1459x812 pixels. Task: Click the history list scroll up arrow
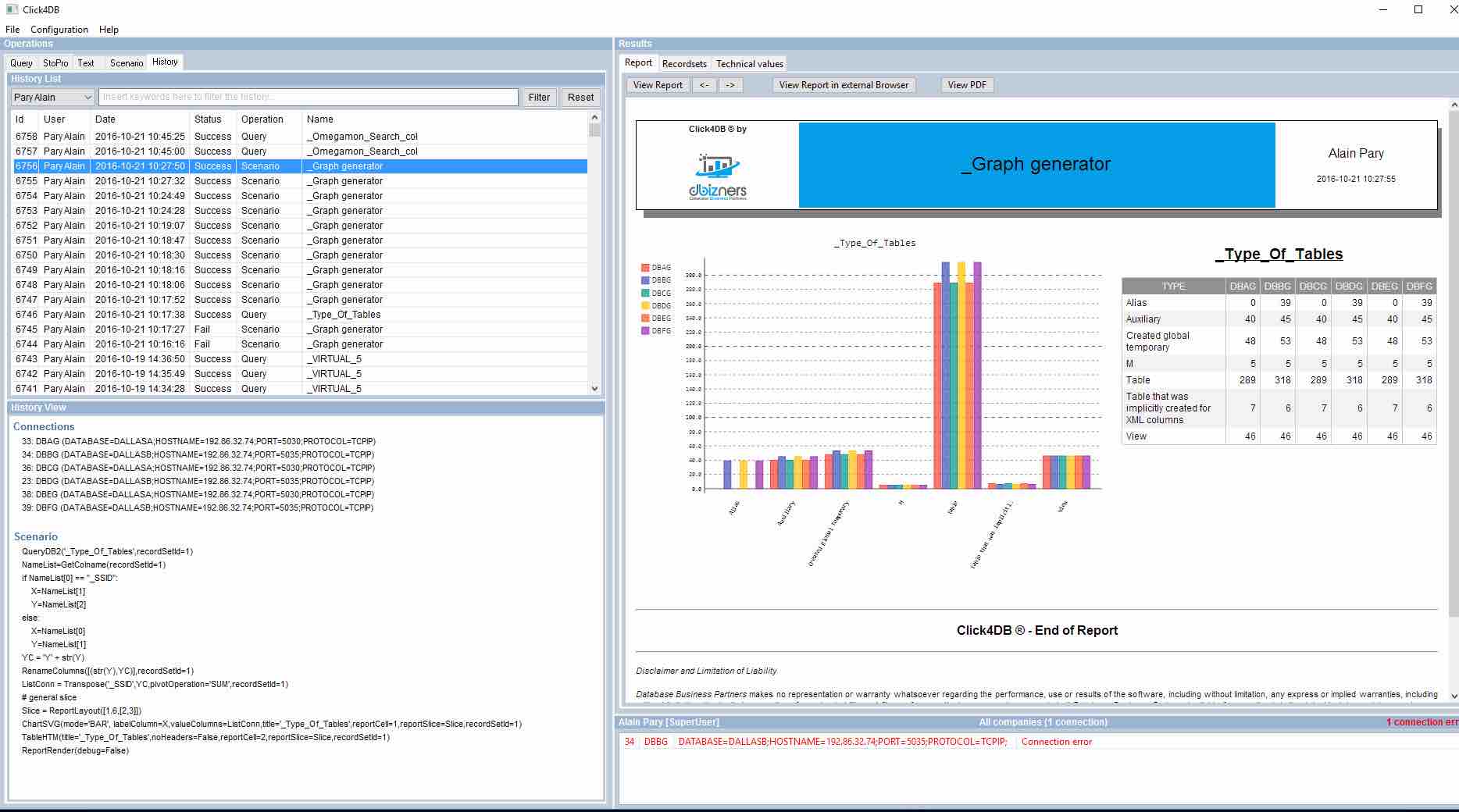tap(595, 116)
